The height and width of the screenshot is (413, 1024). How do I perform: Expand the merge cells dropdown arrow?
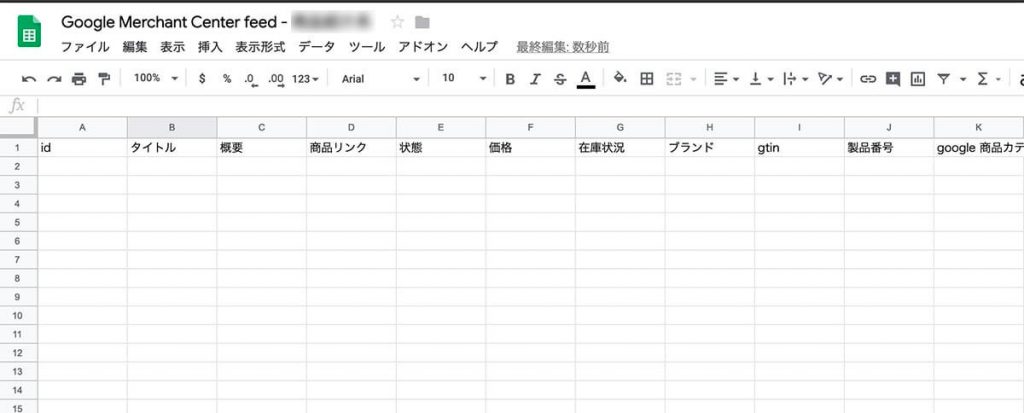pyautogui.click(x=693, y=79)
